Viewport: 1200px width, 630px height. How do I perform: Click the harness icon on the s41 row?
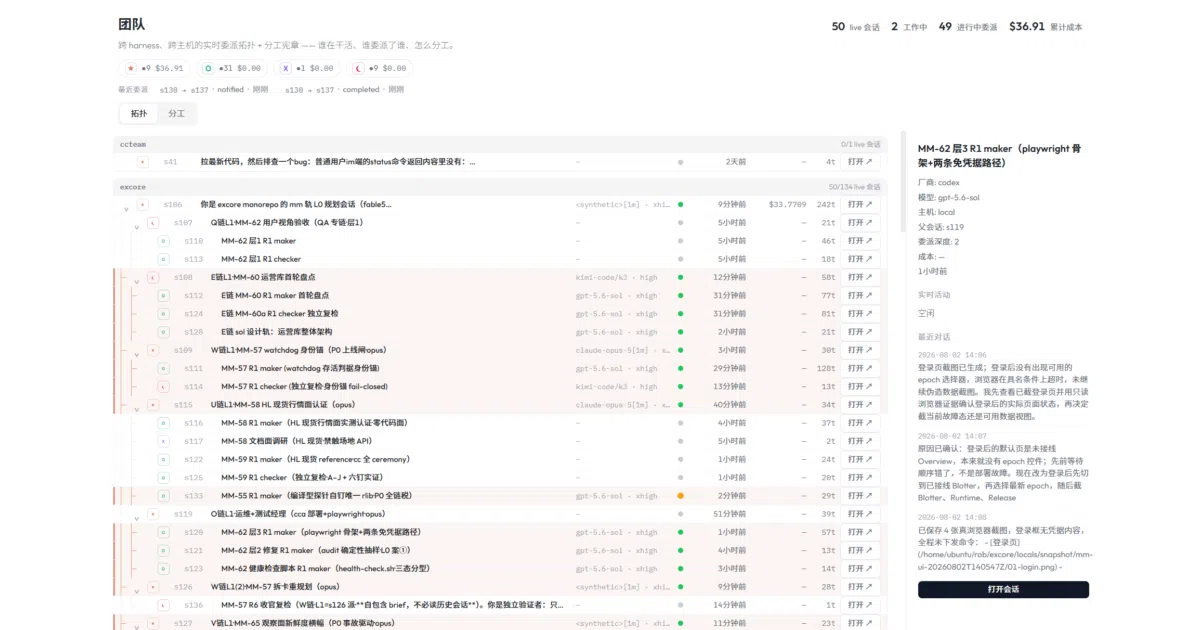pos(143,161)
